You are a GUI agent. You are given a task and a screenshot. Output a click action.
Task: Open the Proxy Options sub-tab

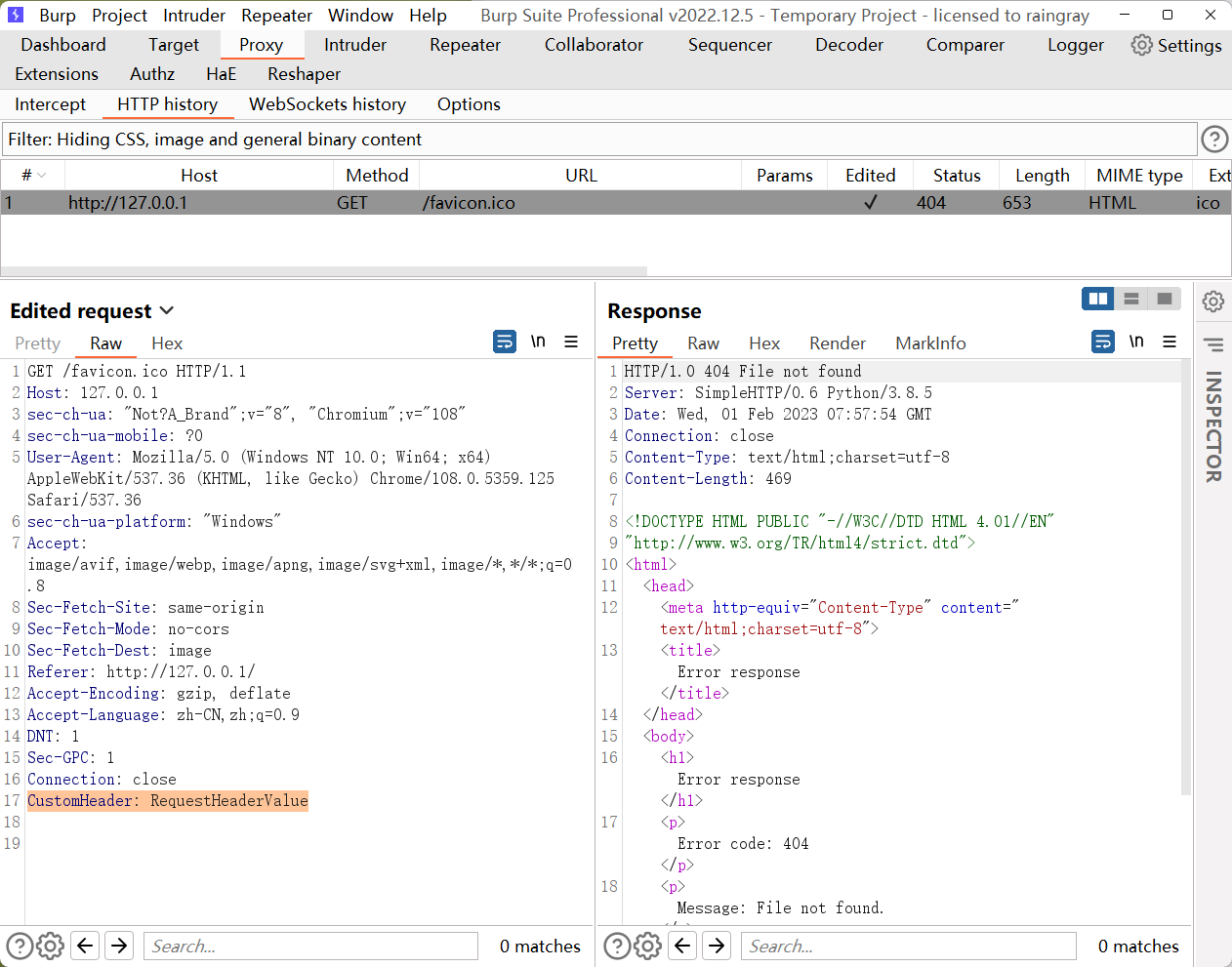(x=469, y=104)
